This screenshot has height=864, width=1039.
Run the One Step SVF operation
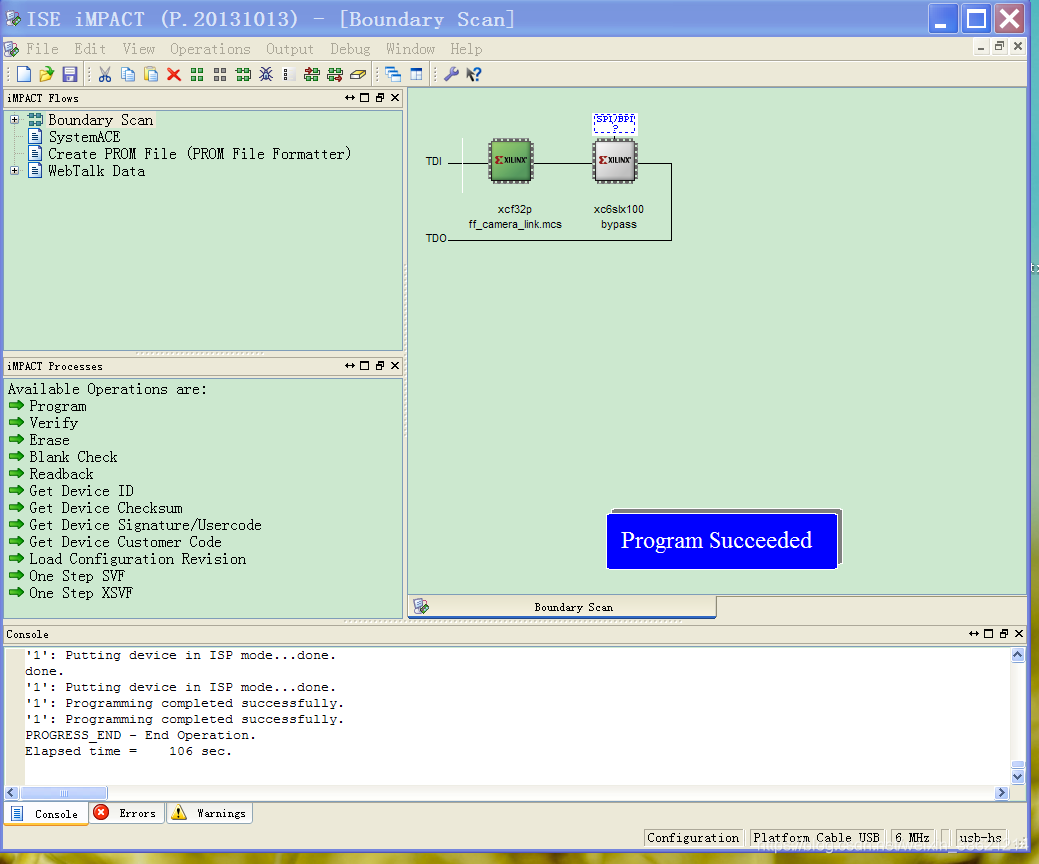coord(76,576)
